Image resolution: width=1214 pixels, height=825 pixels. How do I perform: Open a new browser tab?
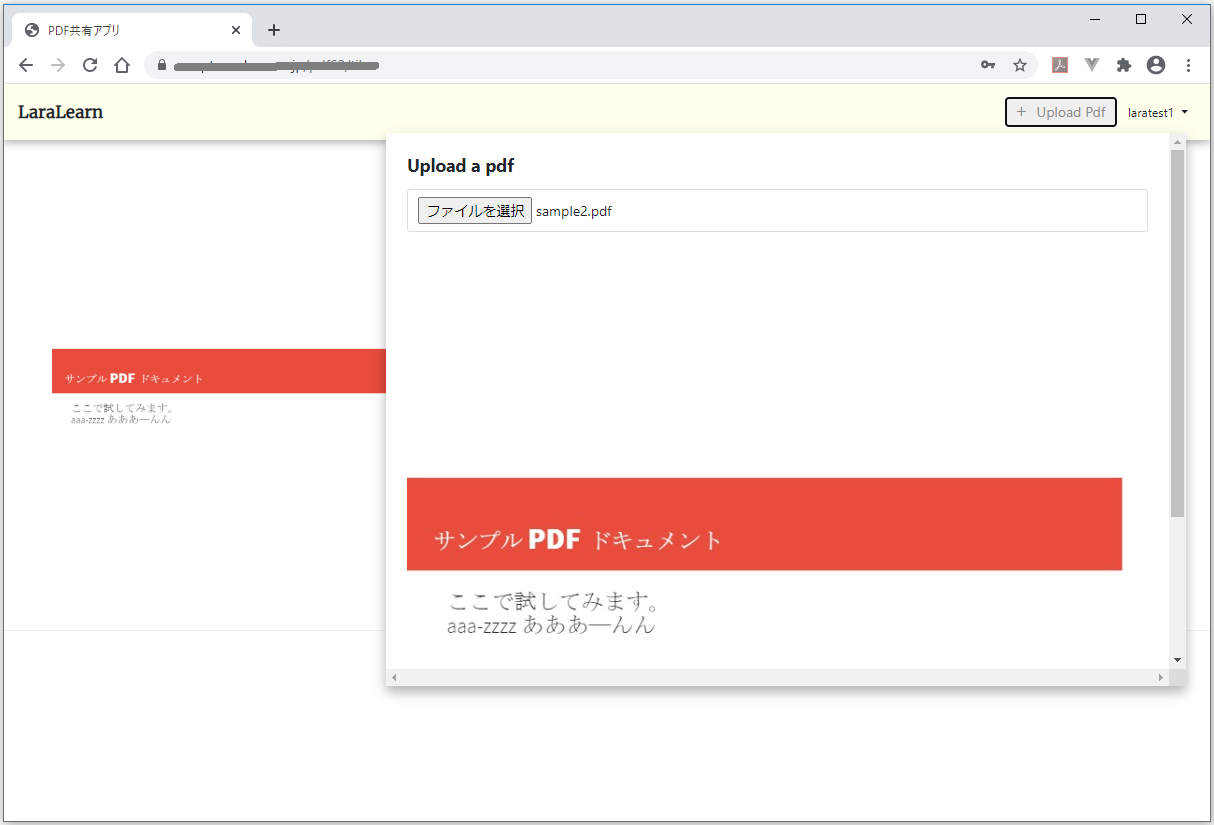tap(274, 30)
